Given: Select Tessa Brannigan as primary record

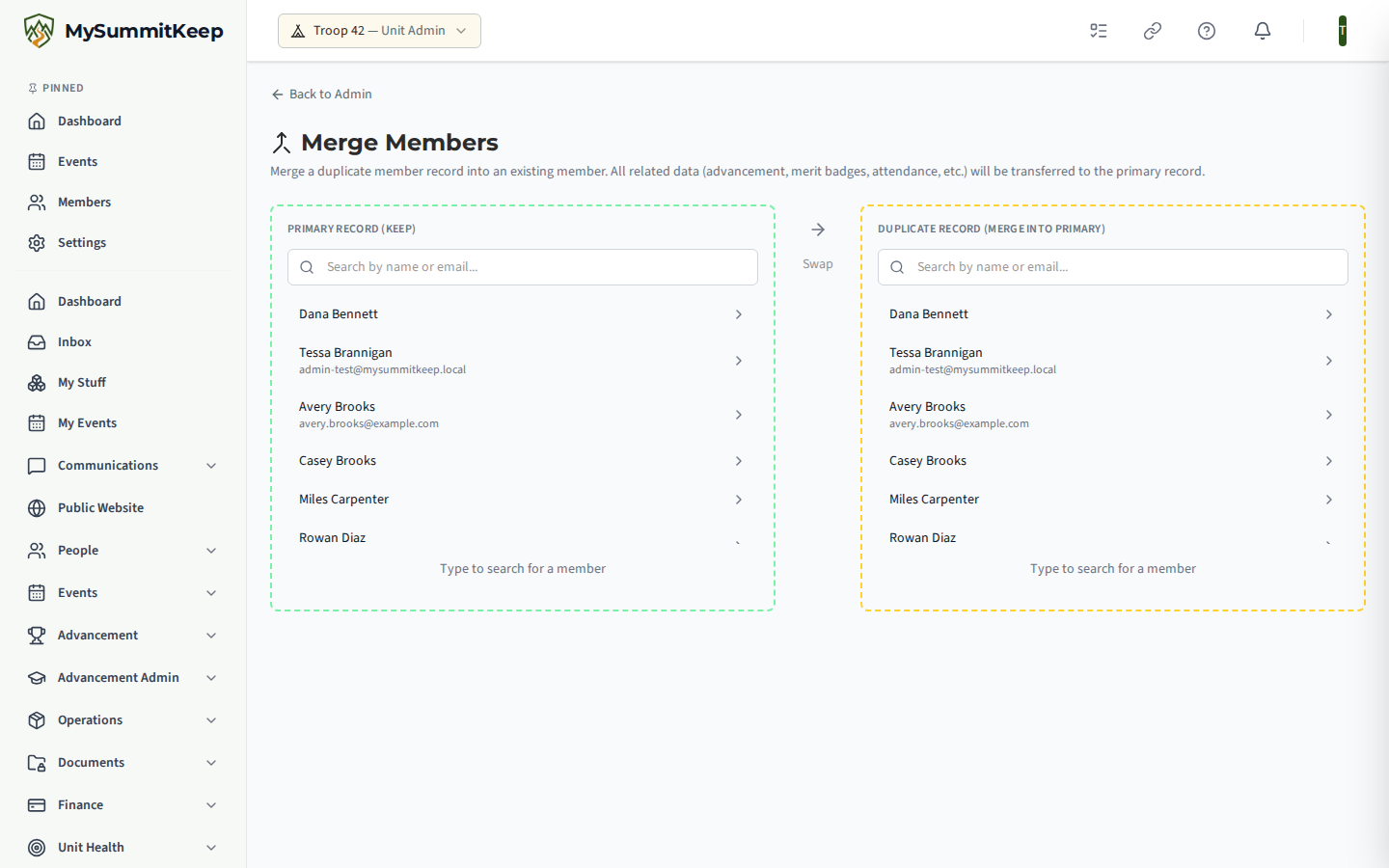Looking at the screenshot, I should tap(523, 361).
